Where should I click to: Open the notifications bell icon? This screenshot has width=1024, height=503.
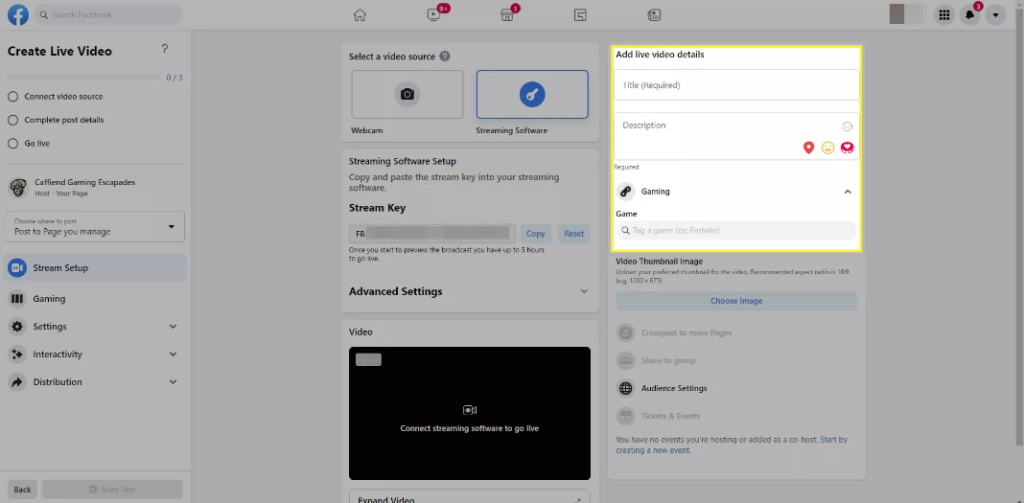pos(970,15)
